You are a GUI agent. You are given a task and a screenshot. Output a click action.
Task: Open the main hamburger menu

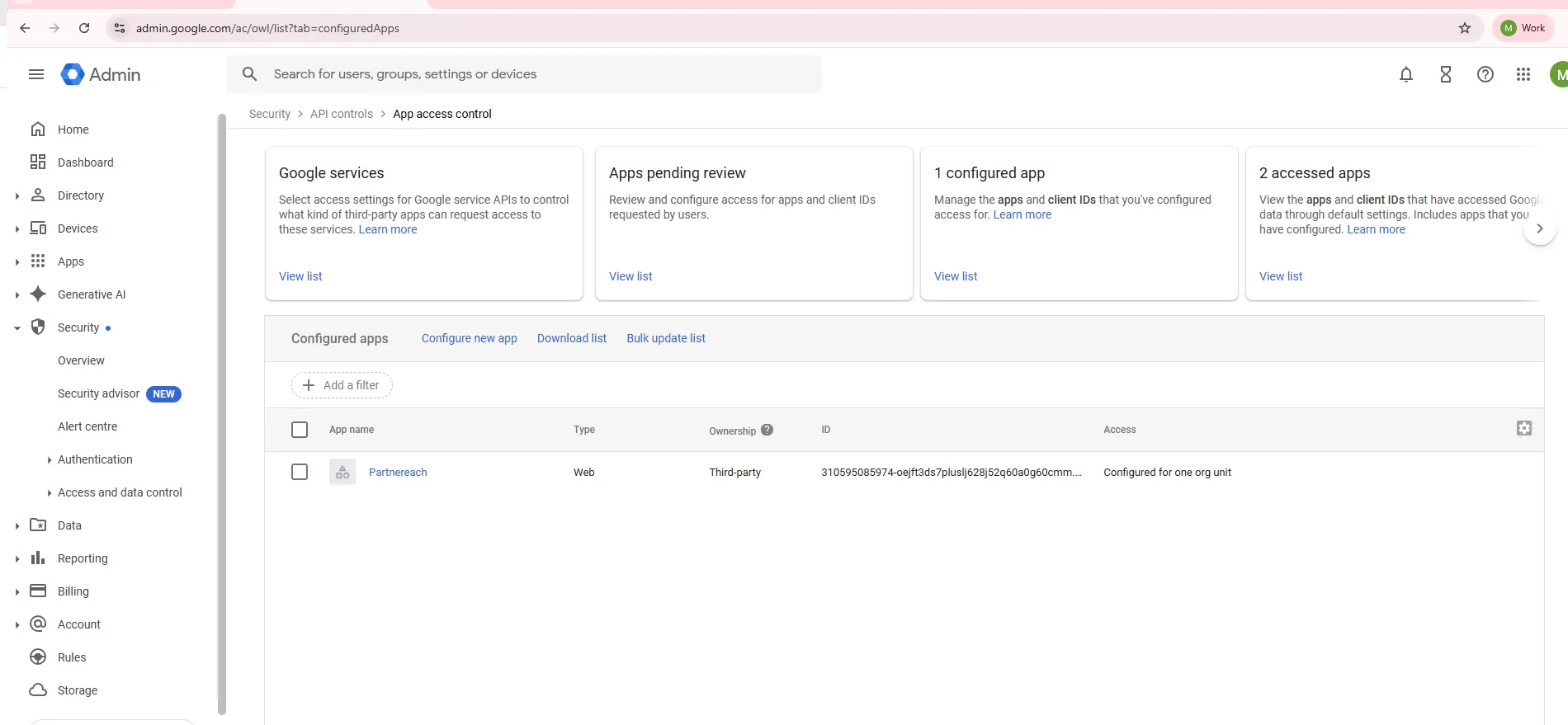point(36,74)
